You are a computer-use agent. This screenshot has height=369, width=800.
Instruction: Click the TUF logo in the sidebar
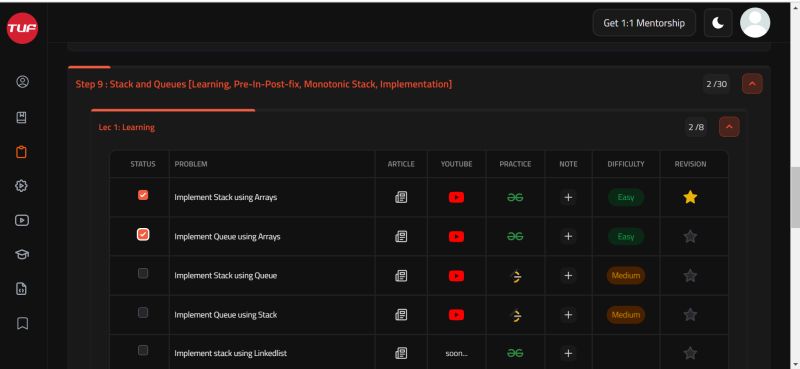pos(22,28)
